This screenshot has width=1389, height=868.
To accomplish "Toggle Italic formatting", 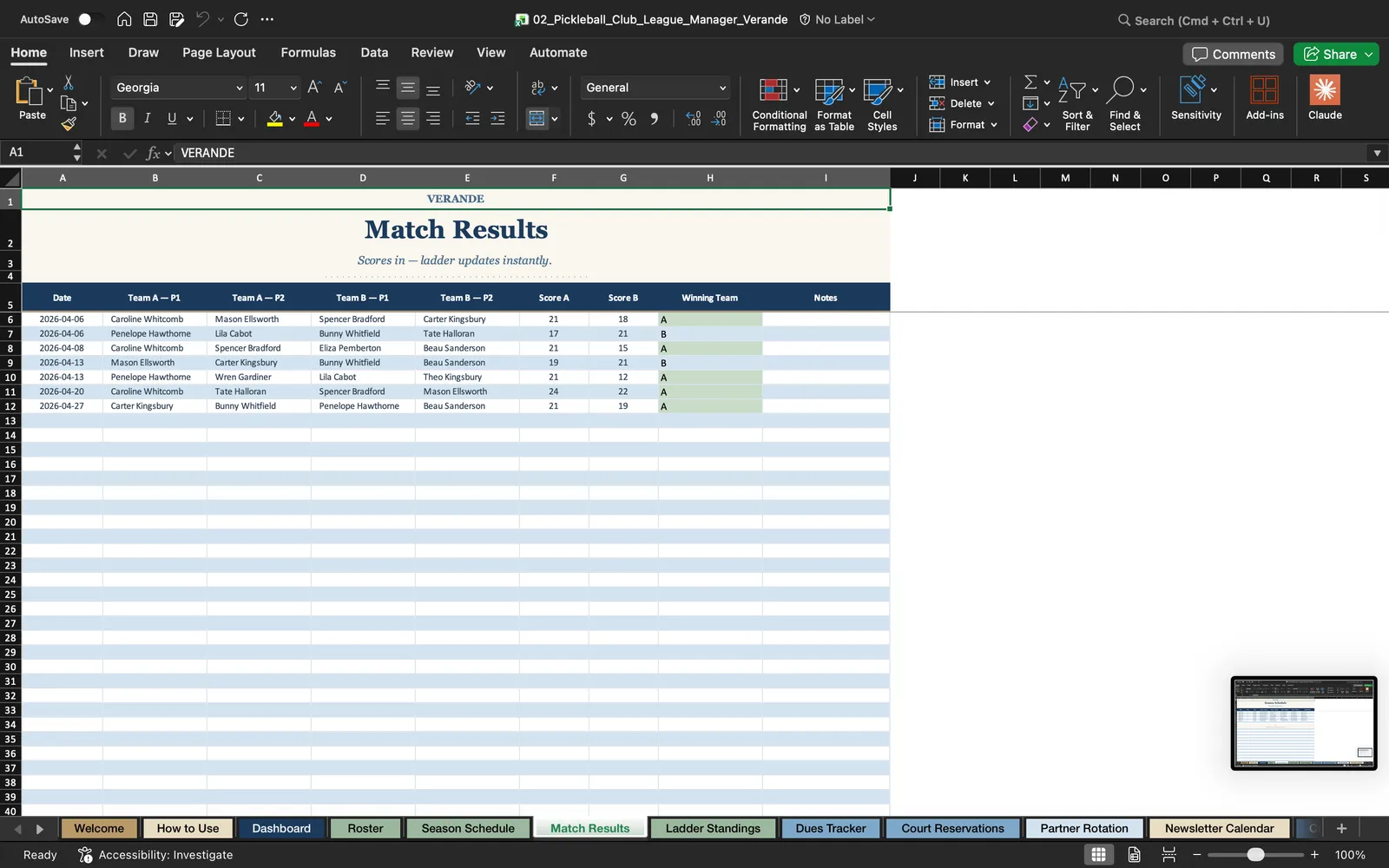I will pyautogui.click(x=147, y=119).
